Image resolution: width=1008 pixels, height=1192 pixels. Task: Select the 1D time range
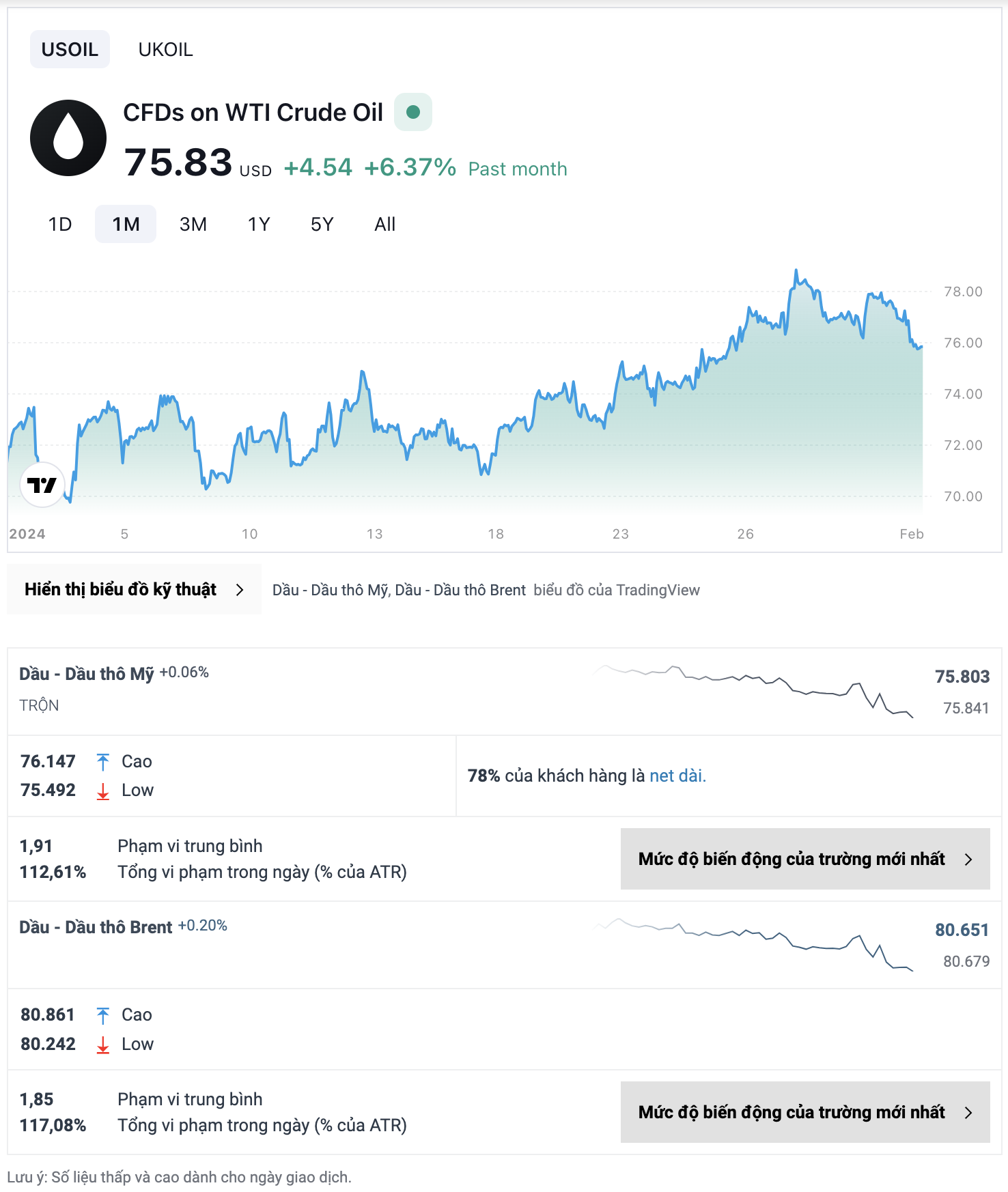tap(60, 224)
